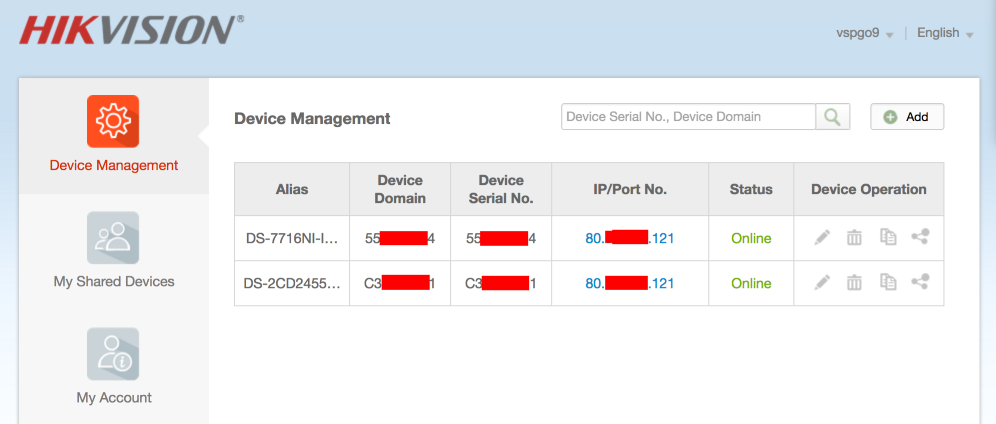Click the copy icon in the DS-7716NI row

click(887, 238)
